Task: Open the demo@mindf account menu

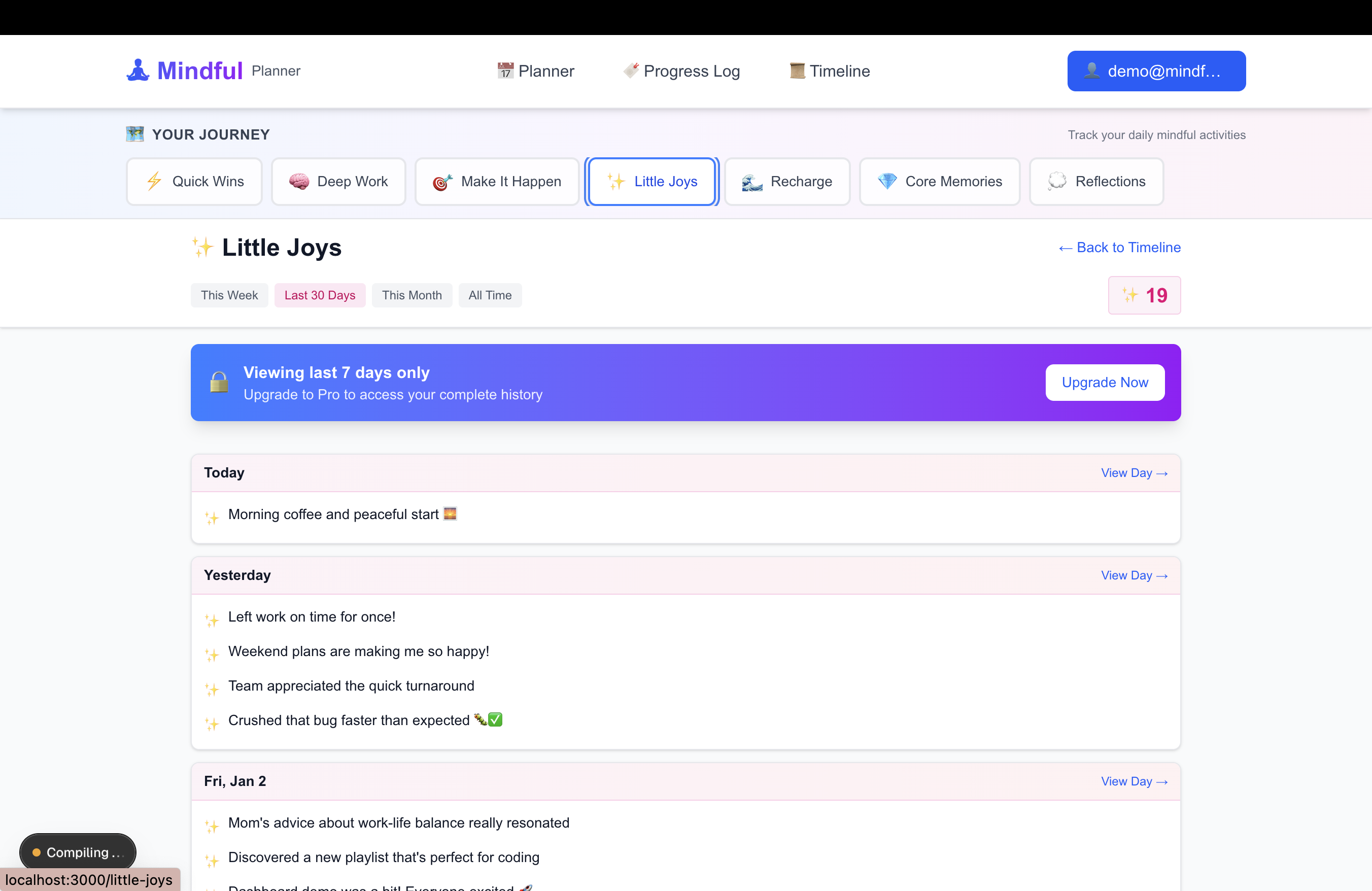Action: (x=1156, y=71)
